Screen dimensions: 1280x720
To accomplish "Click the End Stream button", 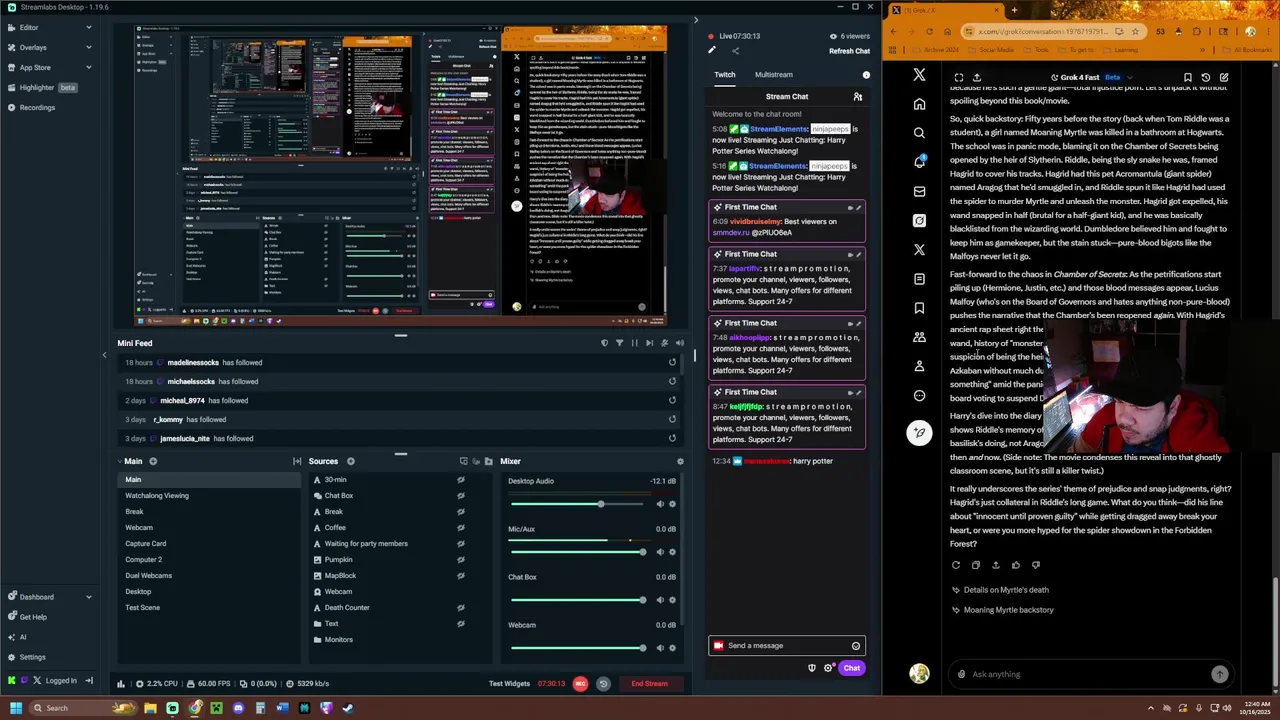I will (x=649, y=684).
